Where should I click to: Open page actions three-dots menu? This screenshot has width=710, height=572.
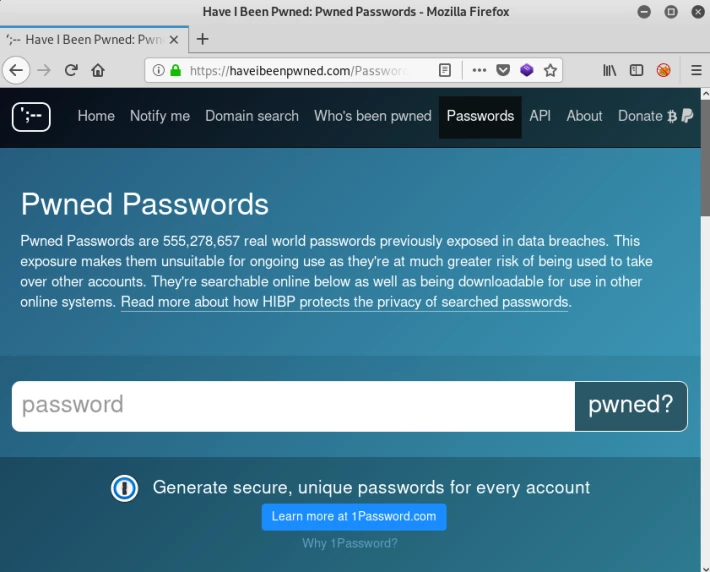[479, 70]
